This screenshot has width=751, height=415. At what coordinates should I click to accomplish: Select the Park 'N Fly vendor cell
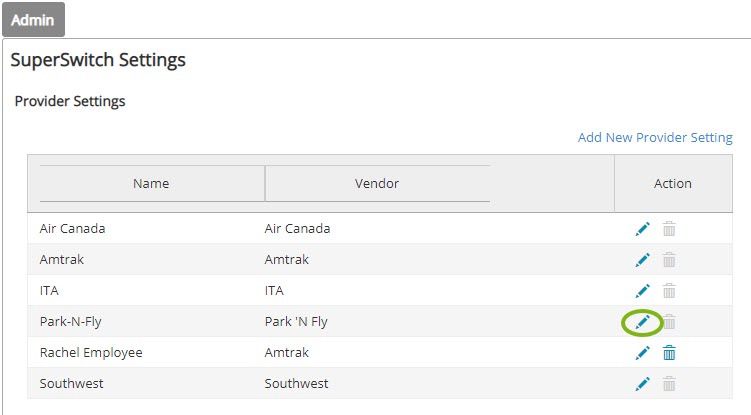296,322
